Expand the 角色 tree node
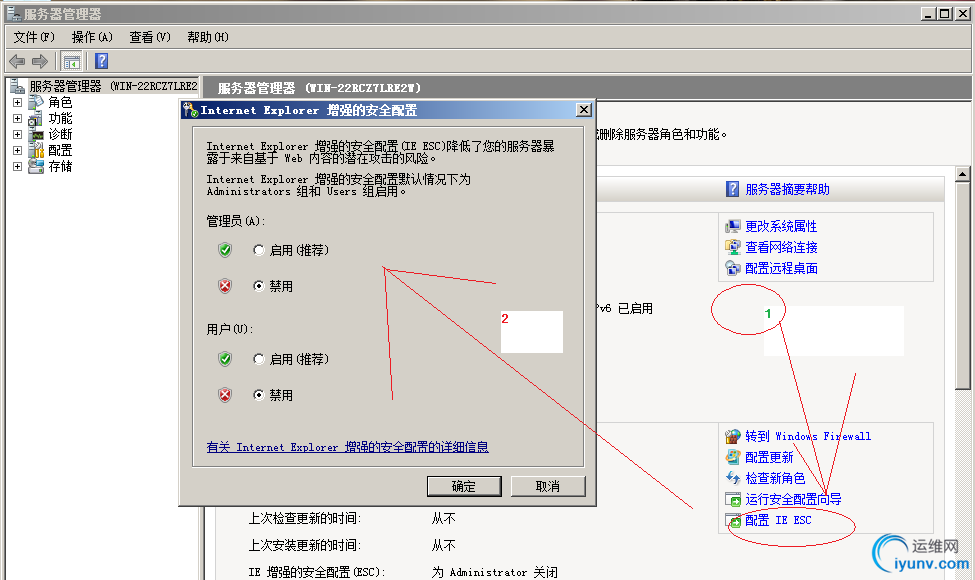Screen dimensions: 975x580 pos(17,102)
